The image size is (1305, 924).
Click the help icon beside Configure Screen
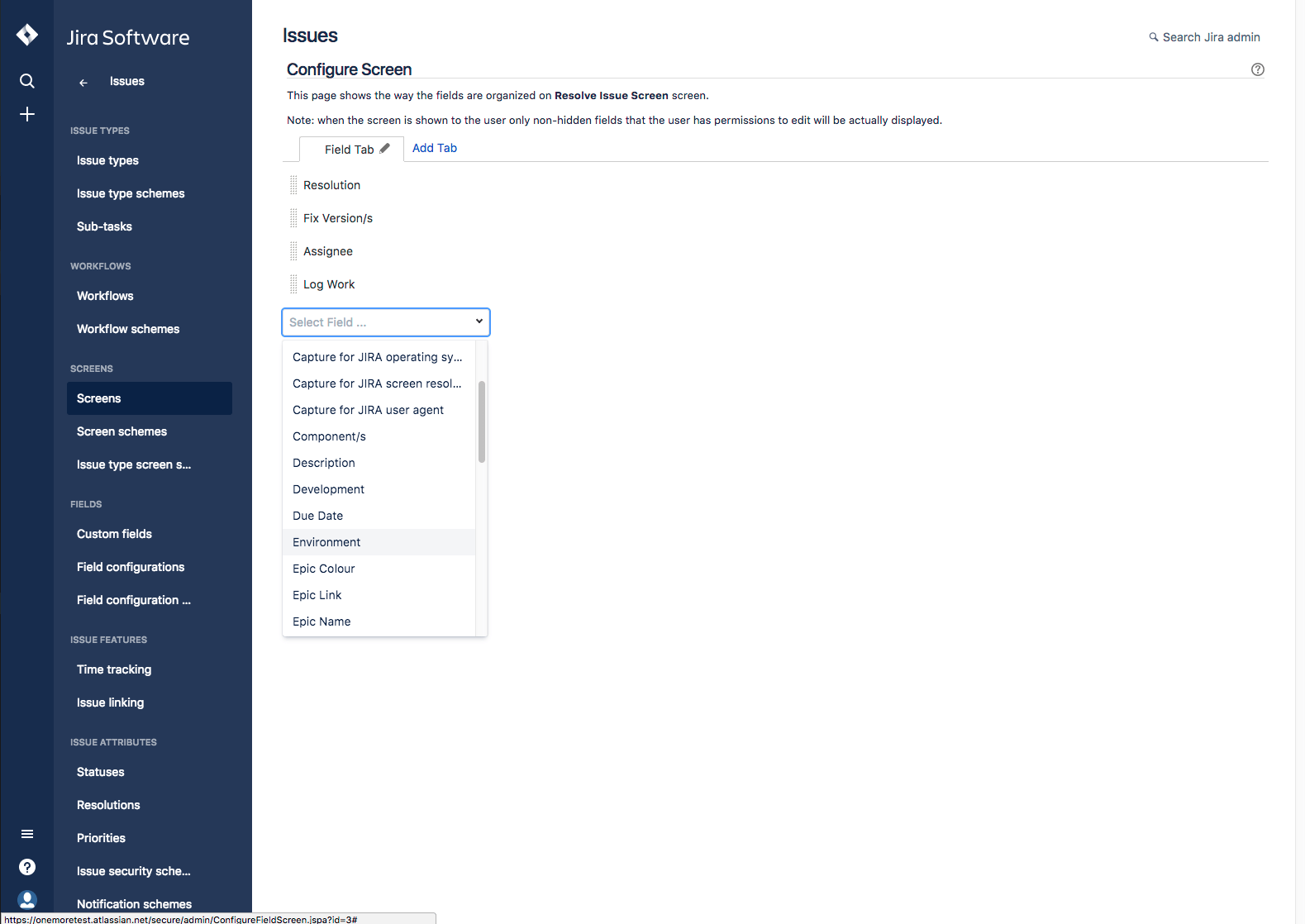click(x=1258, y=69)
